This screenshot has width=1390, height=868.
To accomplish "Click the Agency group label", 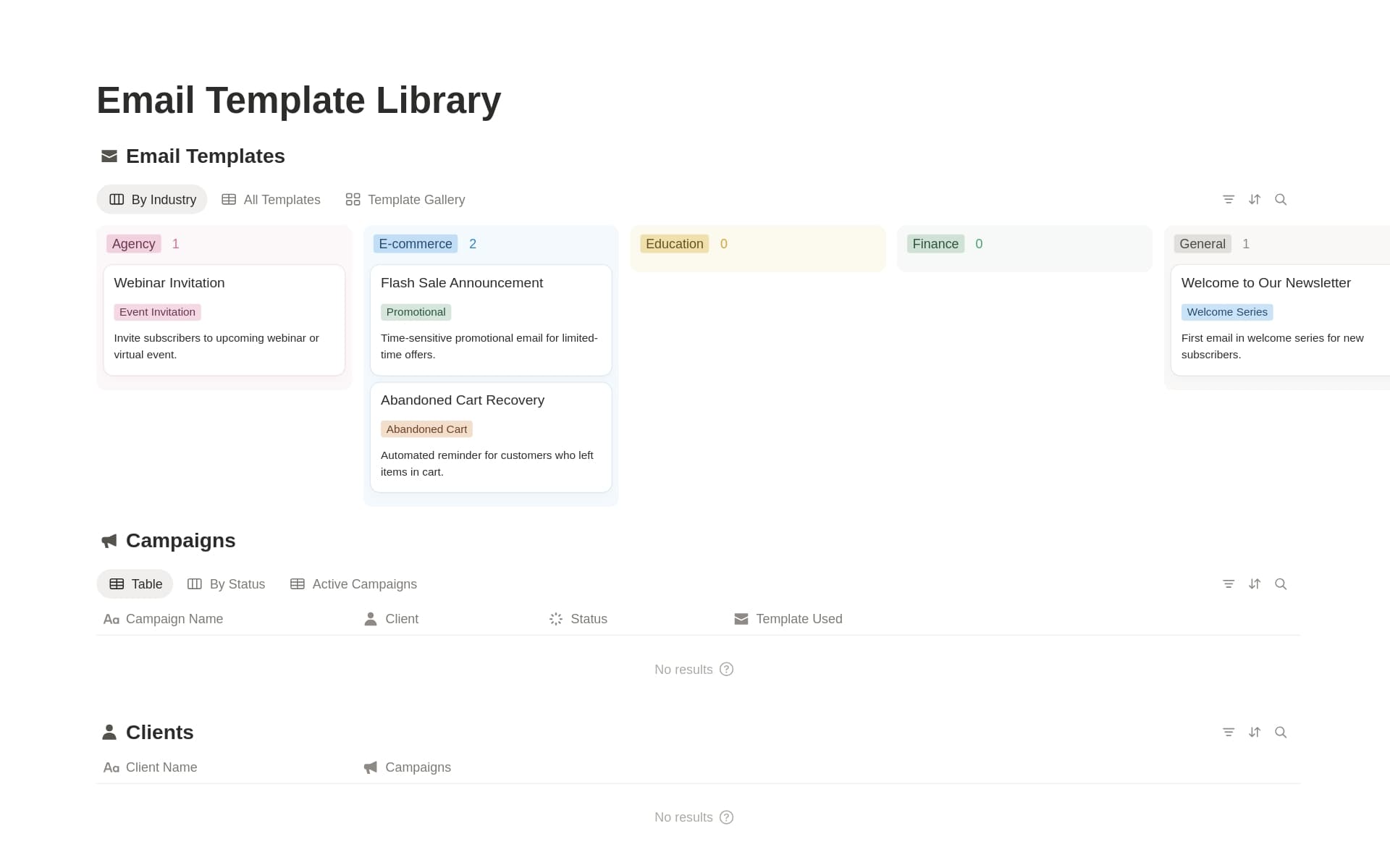I will [x=134, y=244].
